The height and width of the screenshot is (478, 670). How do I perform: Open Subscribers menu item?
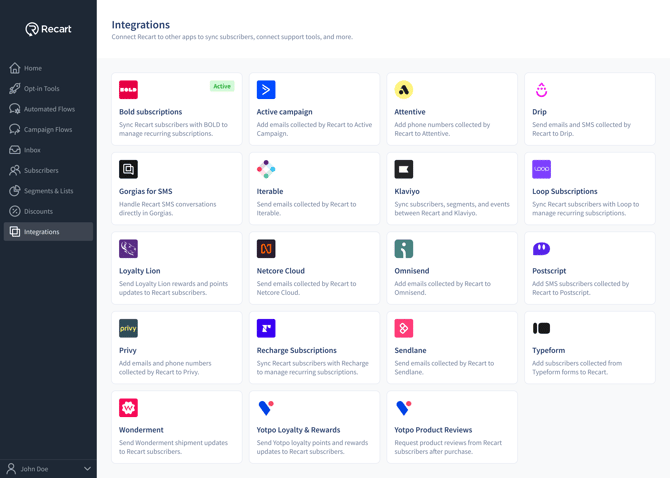coord(48,170)
